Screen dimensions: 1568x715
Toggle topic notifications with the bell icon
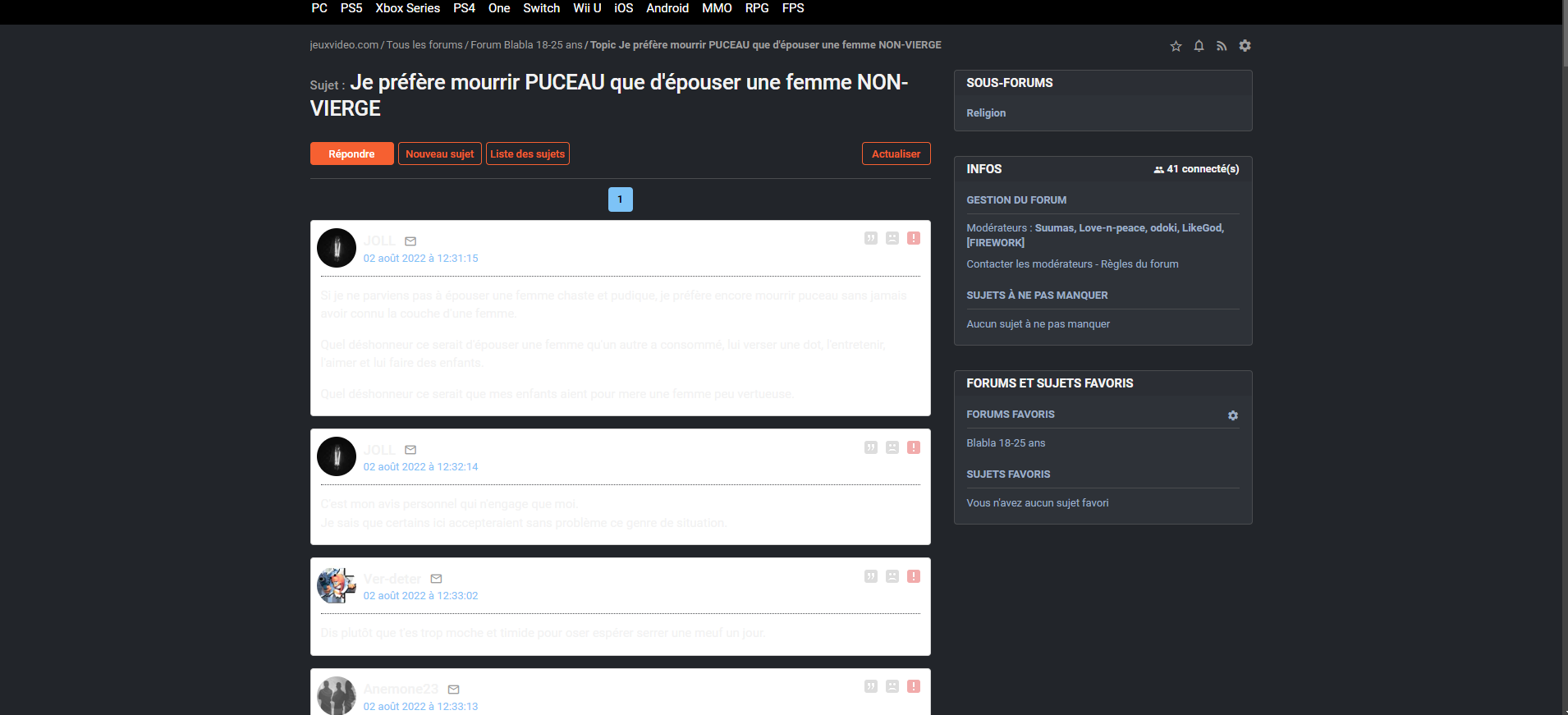click(x=1199, y=46)
